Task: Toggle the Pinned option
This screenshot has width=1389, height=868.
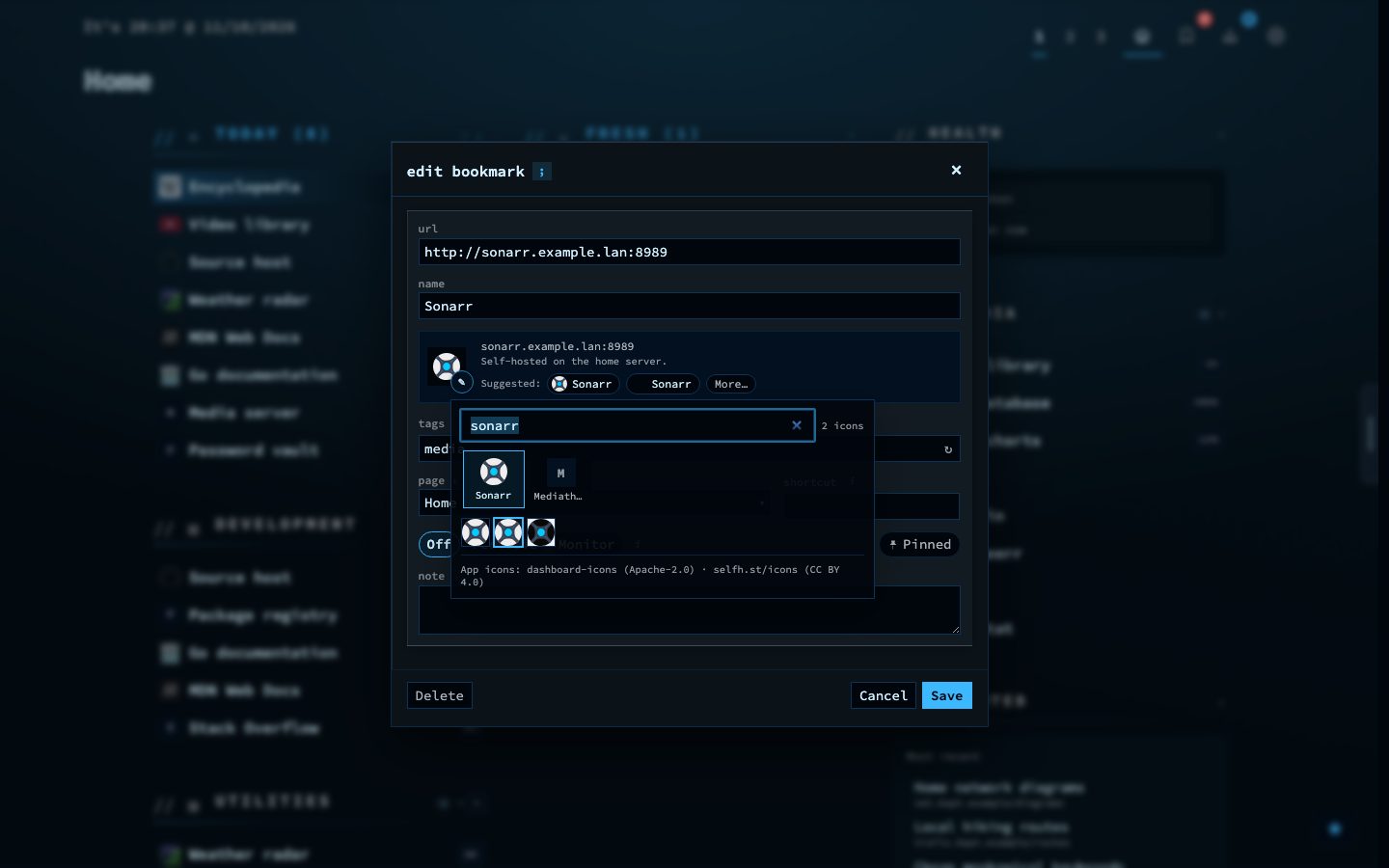Action: pyautogui.click(x=920, y=545)
